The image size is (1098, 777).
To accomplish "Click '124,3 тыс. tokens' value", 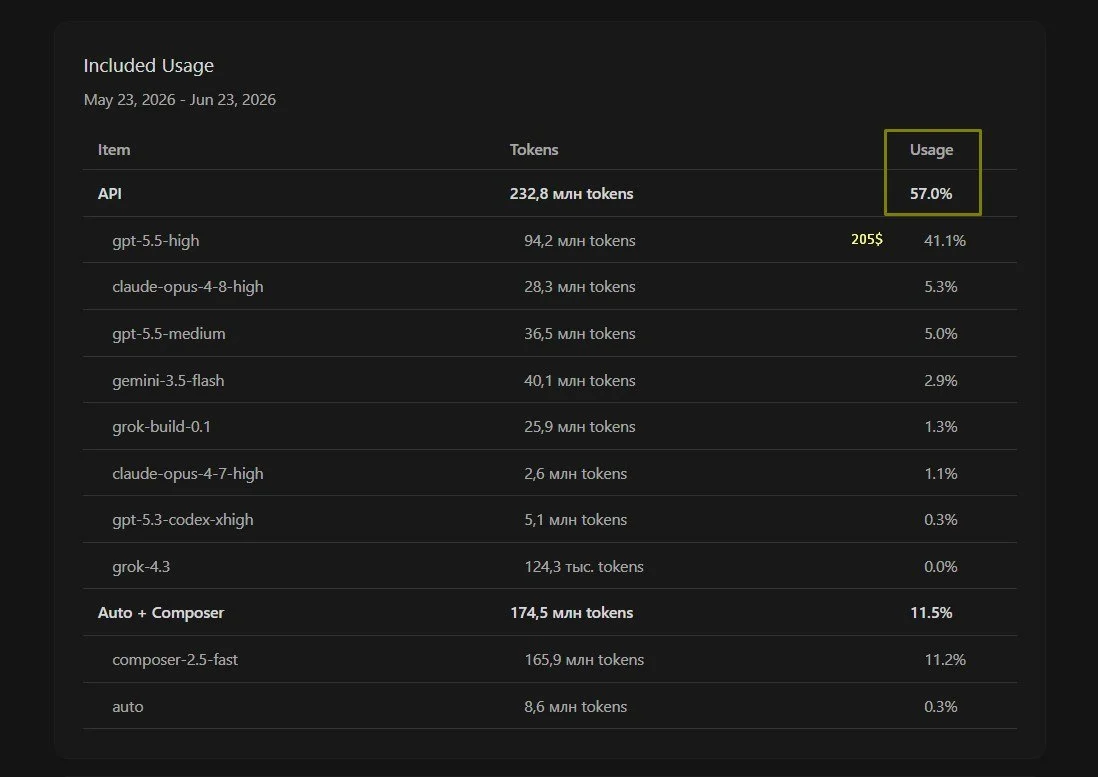I will [x=584, y=567].
